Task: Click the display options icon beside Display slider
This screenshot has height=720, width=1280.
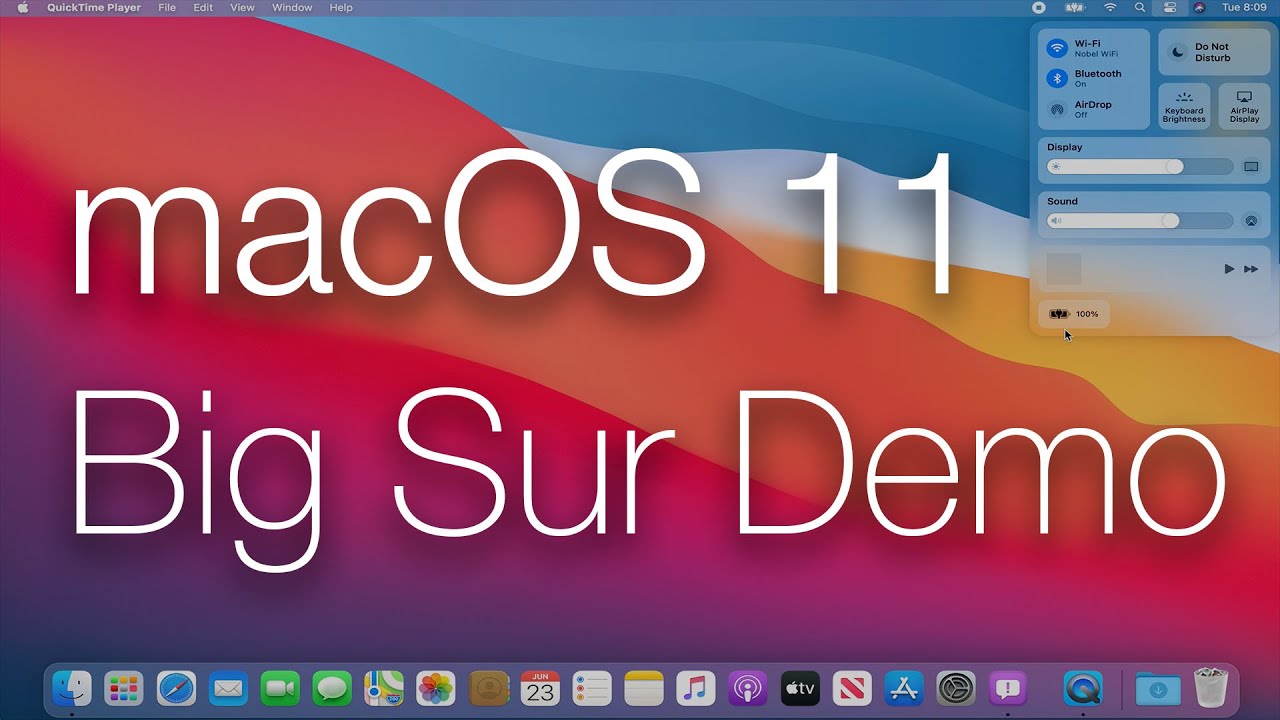Action: [1251, 167]
